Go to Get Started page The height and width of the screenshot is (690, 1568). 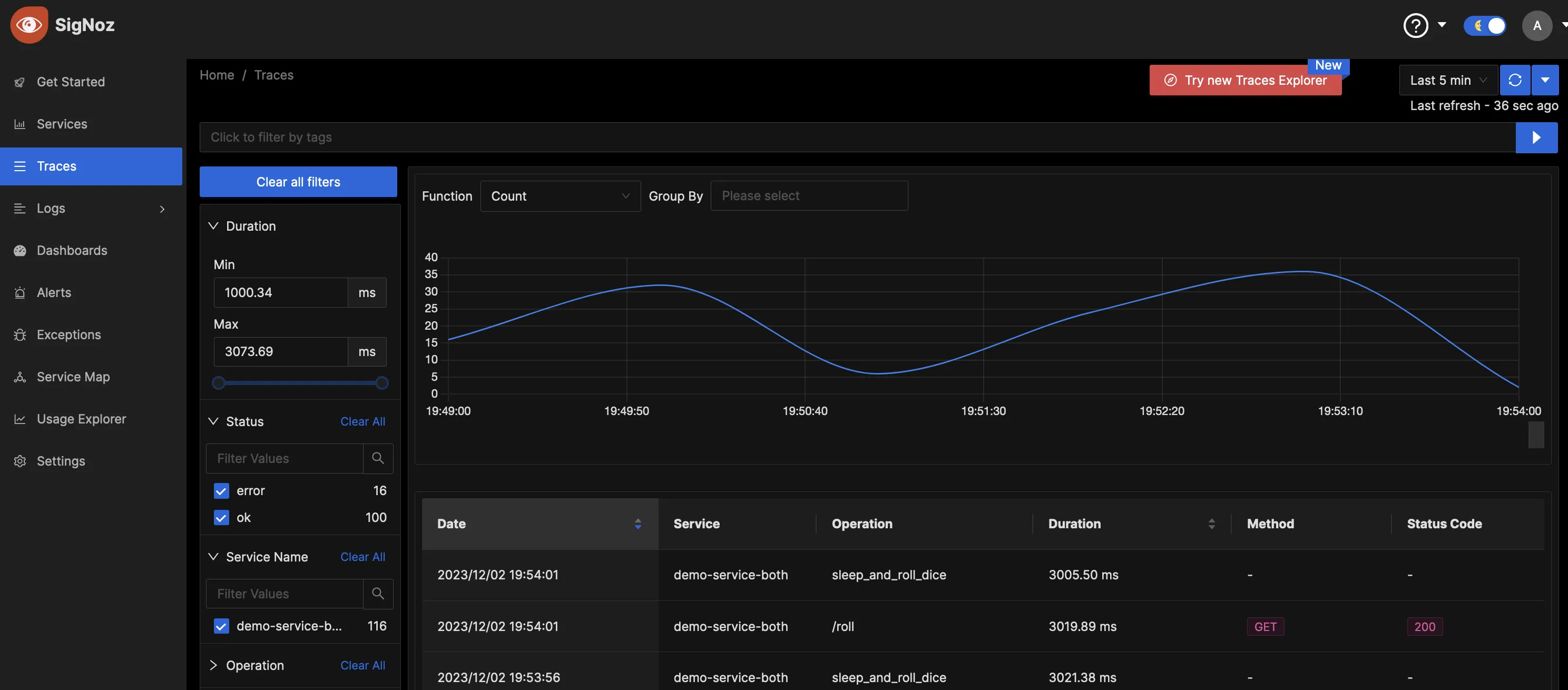[71, 82]
